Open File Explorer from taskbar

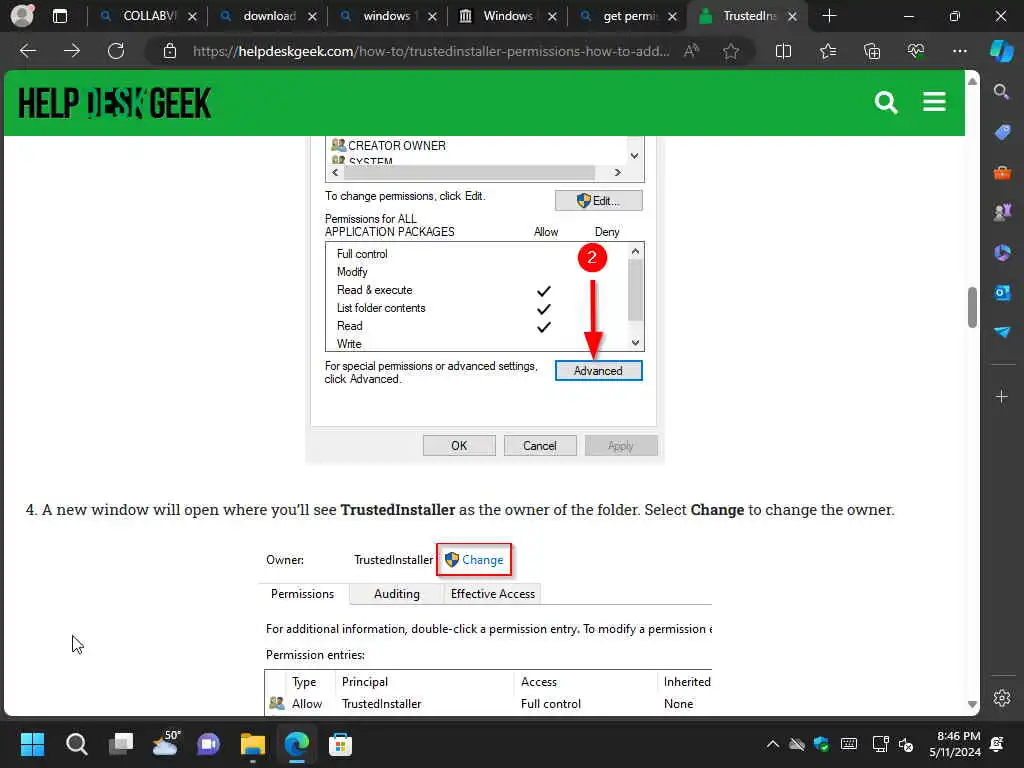(x=253, y=744)
